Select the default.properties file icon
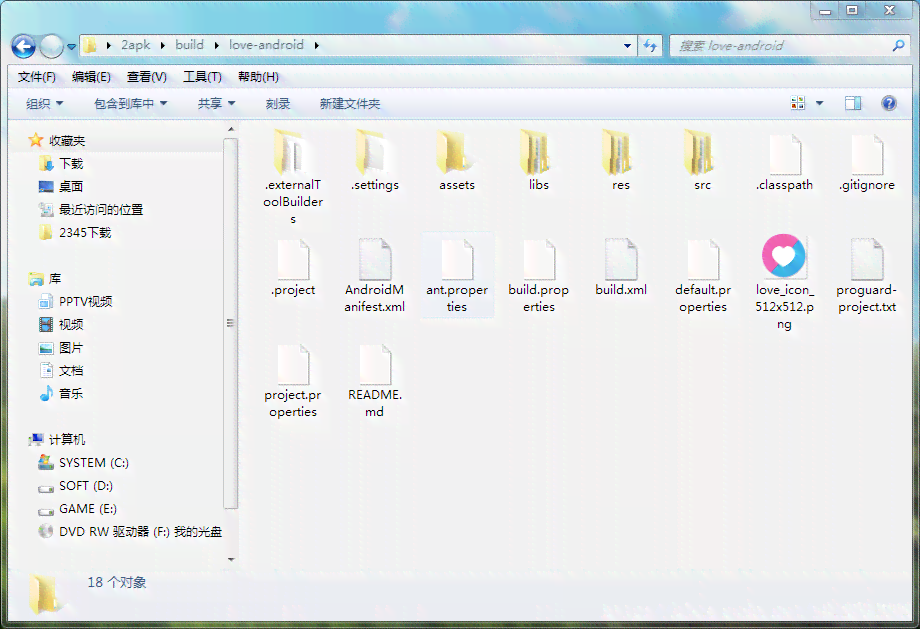 702,259
